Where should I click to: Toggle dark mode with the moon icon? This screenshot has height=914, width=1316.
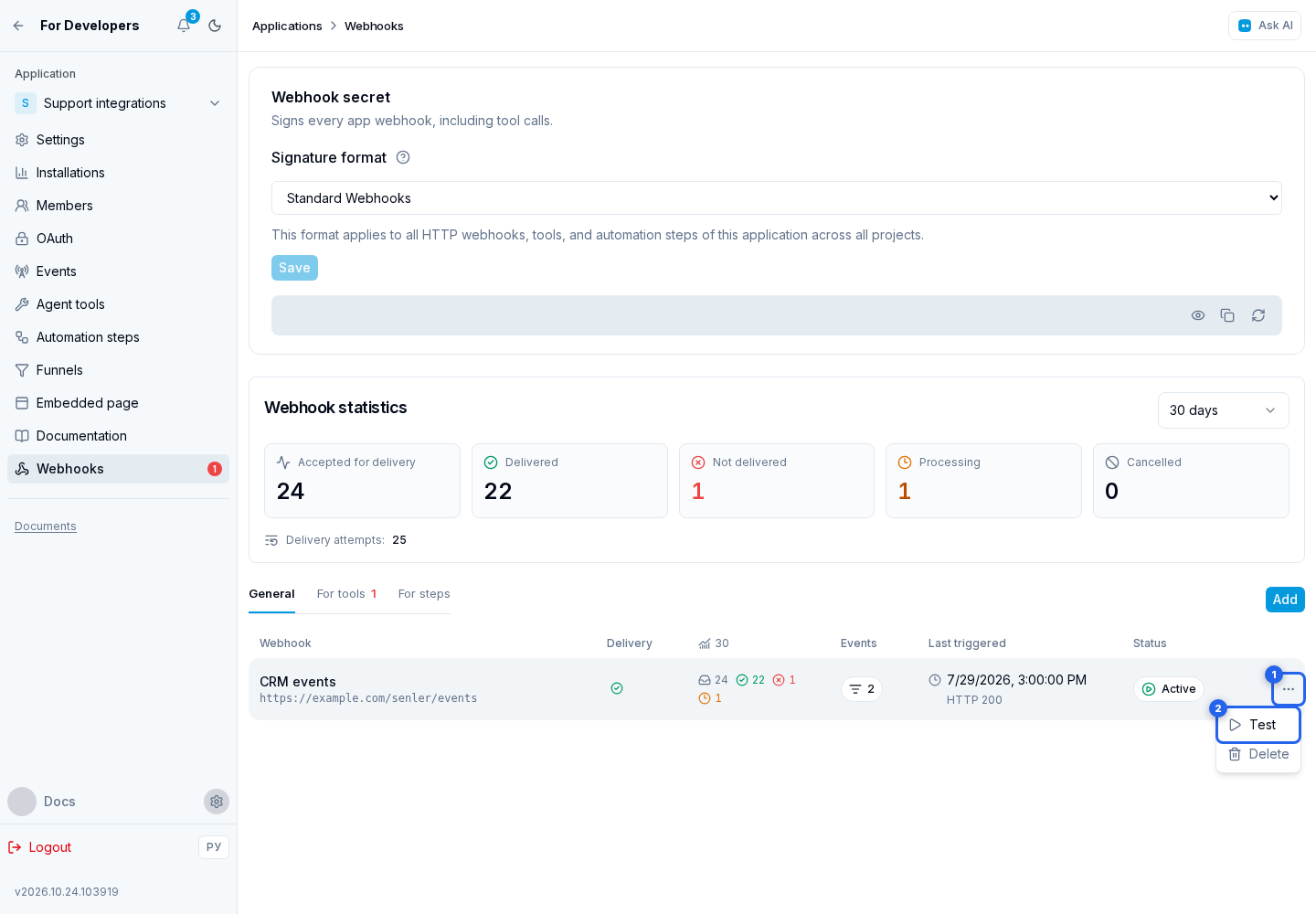coord(215,26)
